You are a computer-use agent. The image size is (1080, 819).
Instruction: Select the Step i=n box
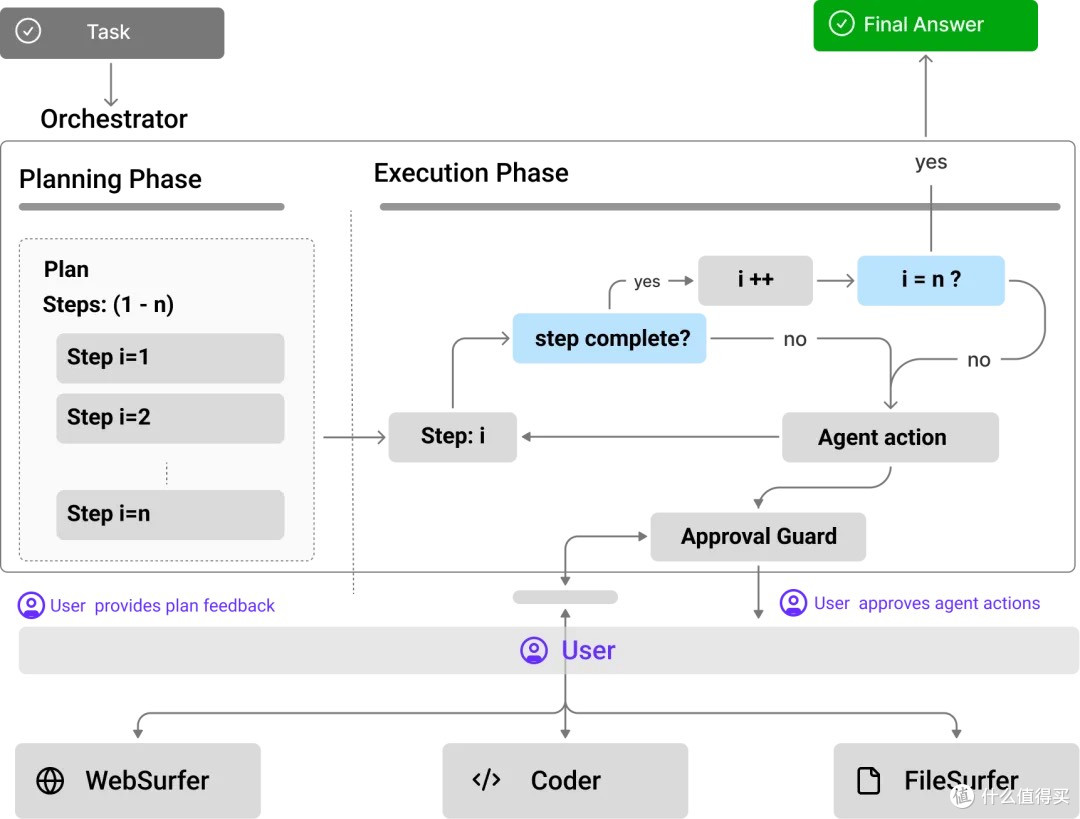coord(170,515)
